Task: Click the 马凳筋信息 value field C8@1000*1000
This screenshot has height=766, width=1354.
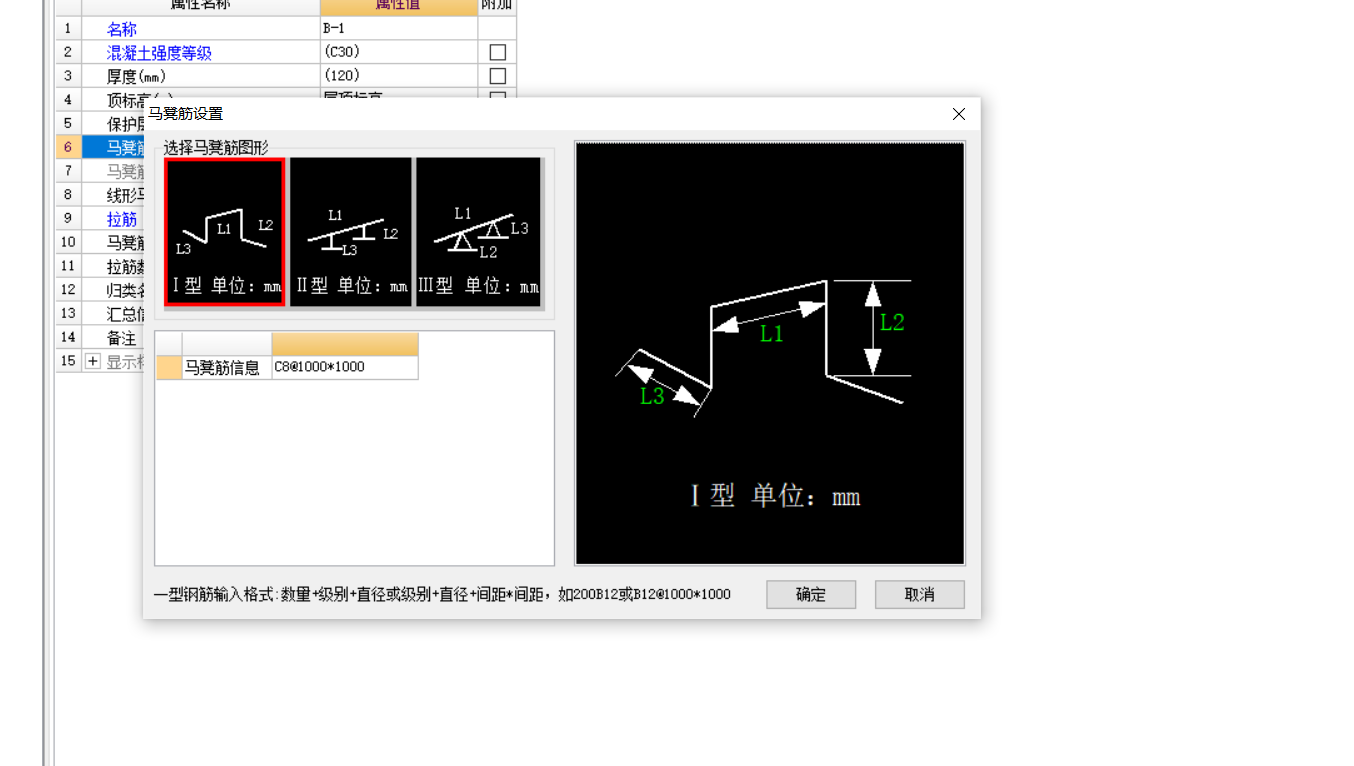Action: (345, 367)
